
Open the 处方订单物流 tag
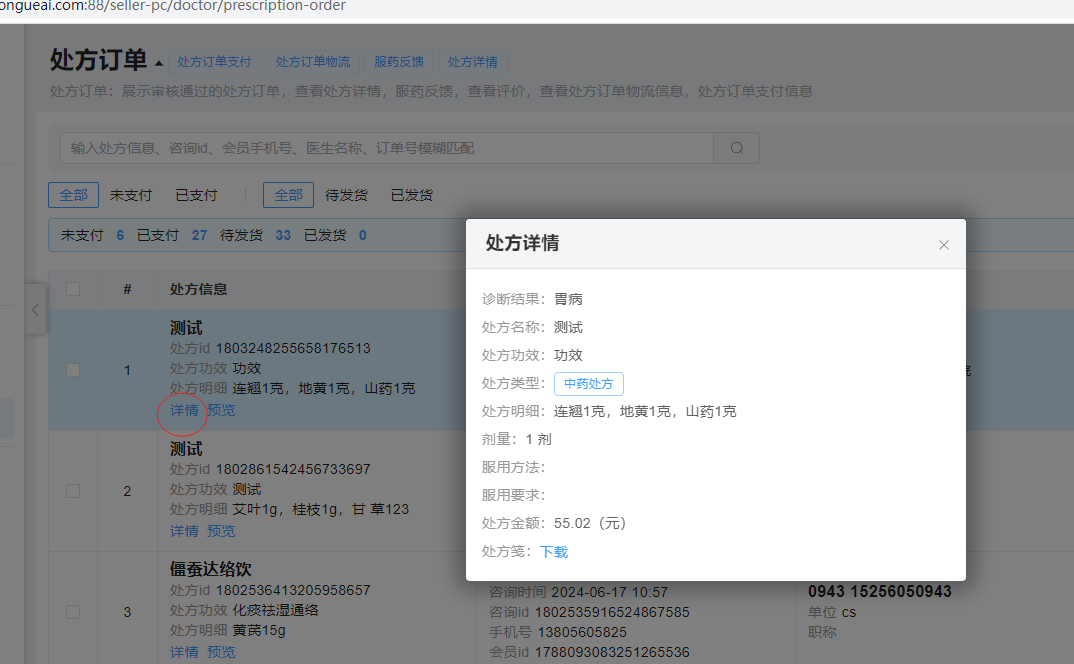312,62
